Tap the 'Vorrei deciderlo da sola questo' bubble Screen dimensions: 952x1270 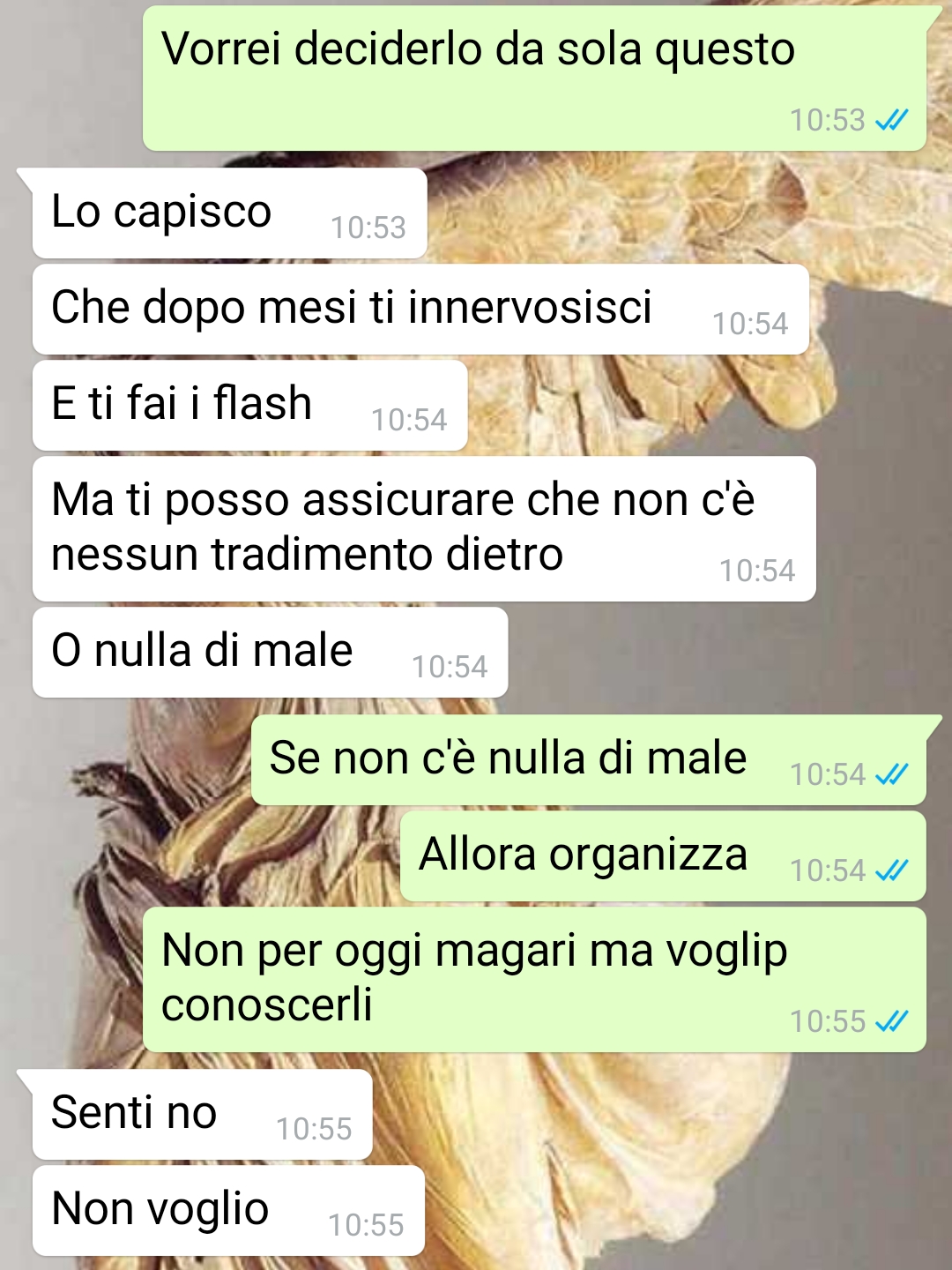coord(534,78)
